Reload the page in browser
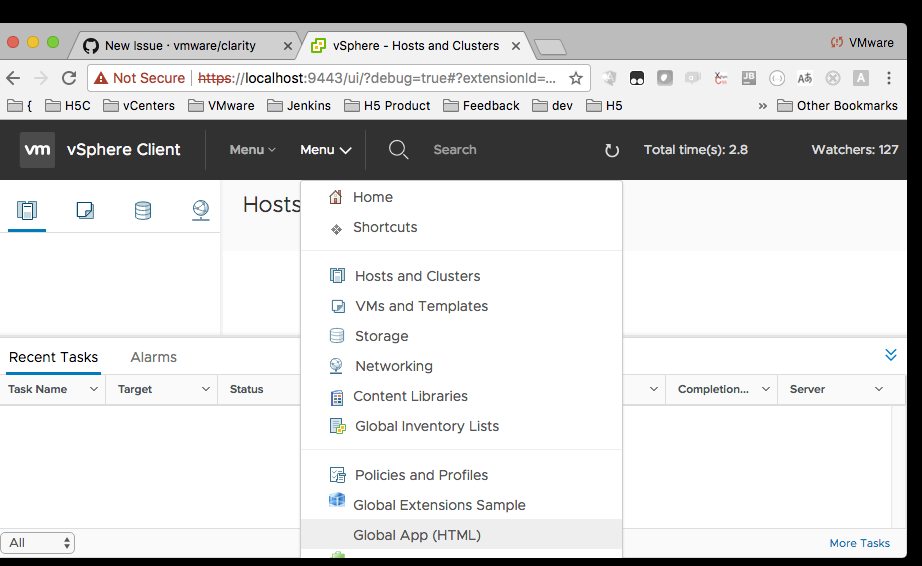Image resolution: width=922 pixels, height=566 pixels. pyautogui.click(x=69, y=78)
